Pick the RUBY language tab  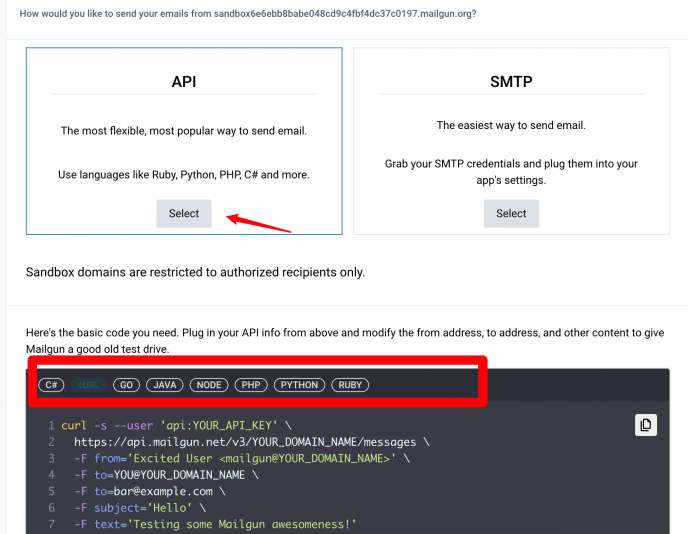coord(350,385)
